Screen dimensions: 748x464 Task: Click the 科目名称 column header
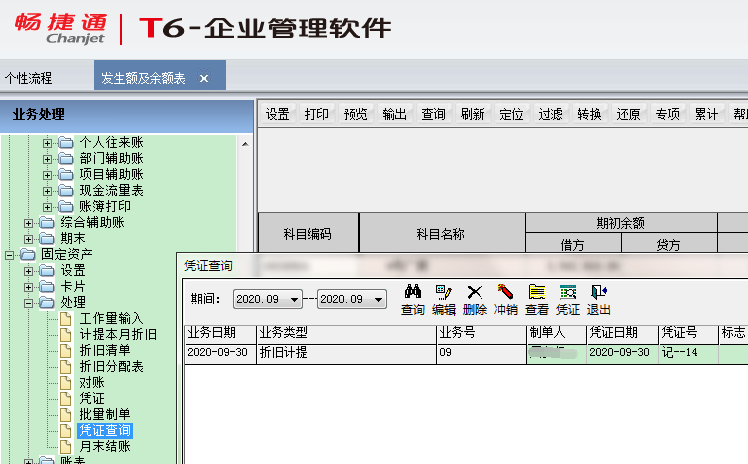click(441, 234)
